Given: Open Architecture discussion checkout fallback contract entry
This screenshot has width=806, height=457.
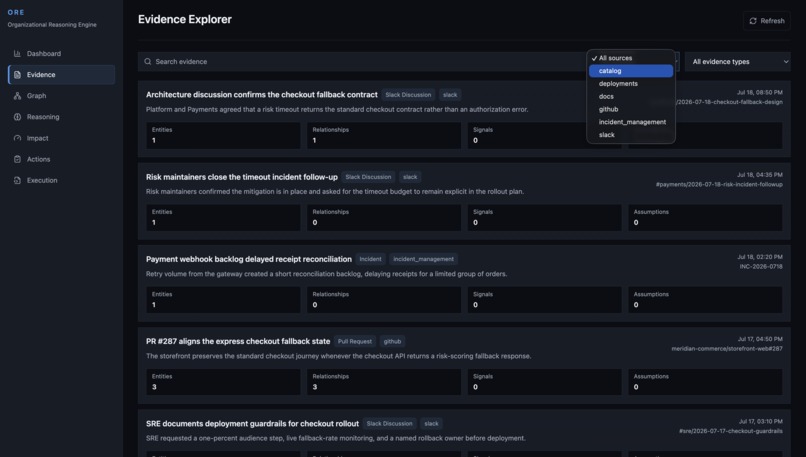Looking at the screenshot, I should click(x=262, y=95).
